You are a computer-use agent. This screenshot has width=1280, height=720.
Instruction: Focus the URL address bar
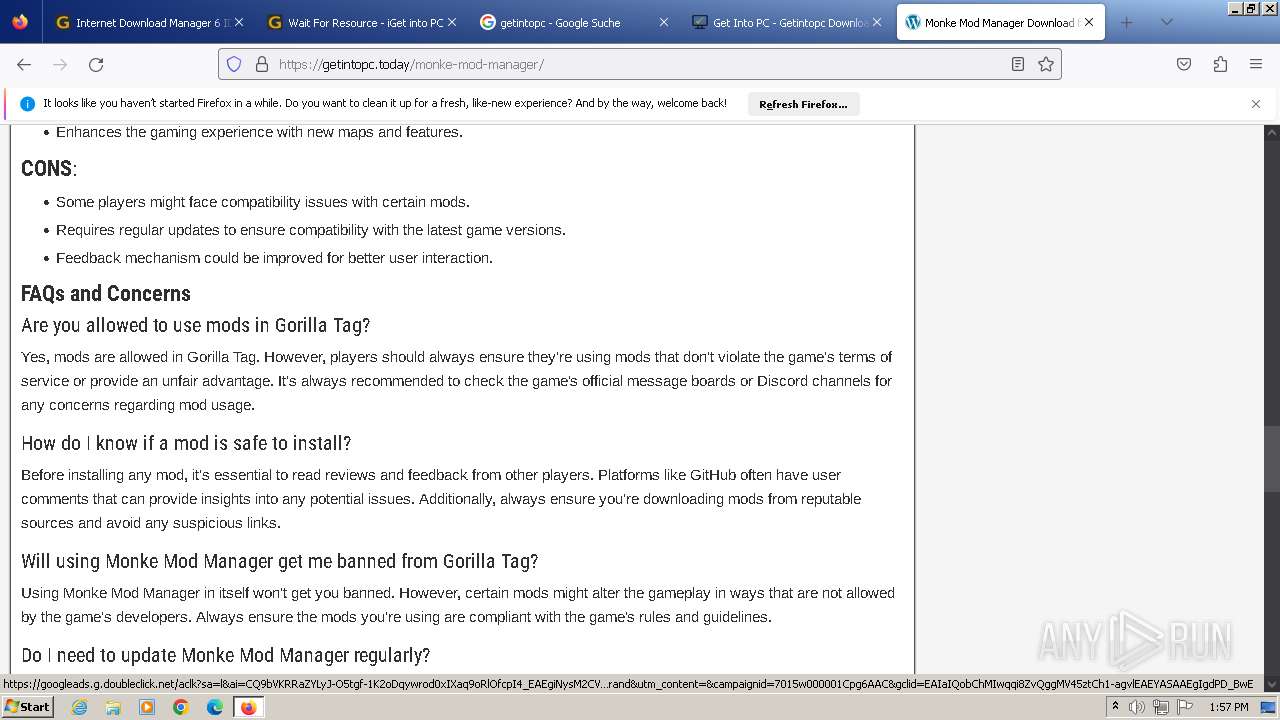[640, 64]
